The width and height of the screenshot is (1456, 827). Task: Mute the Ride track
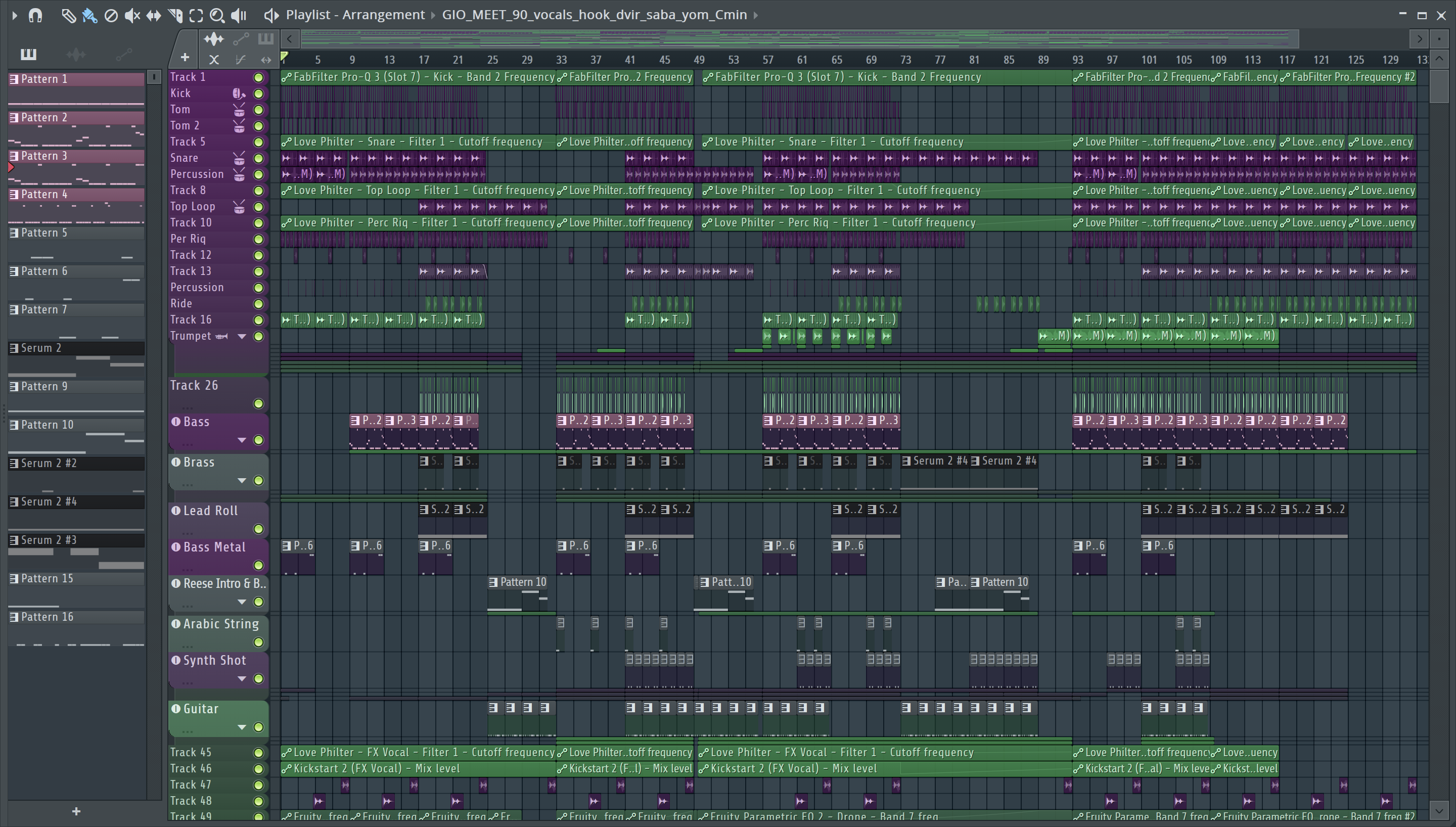click(258, 304)
